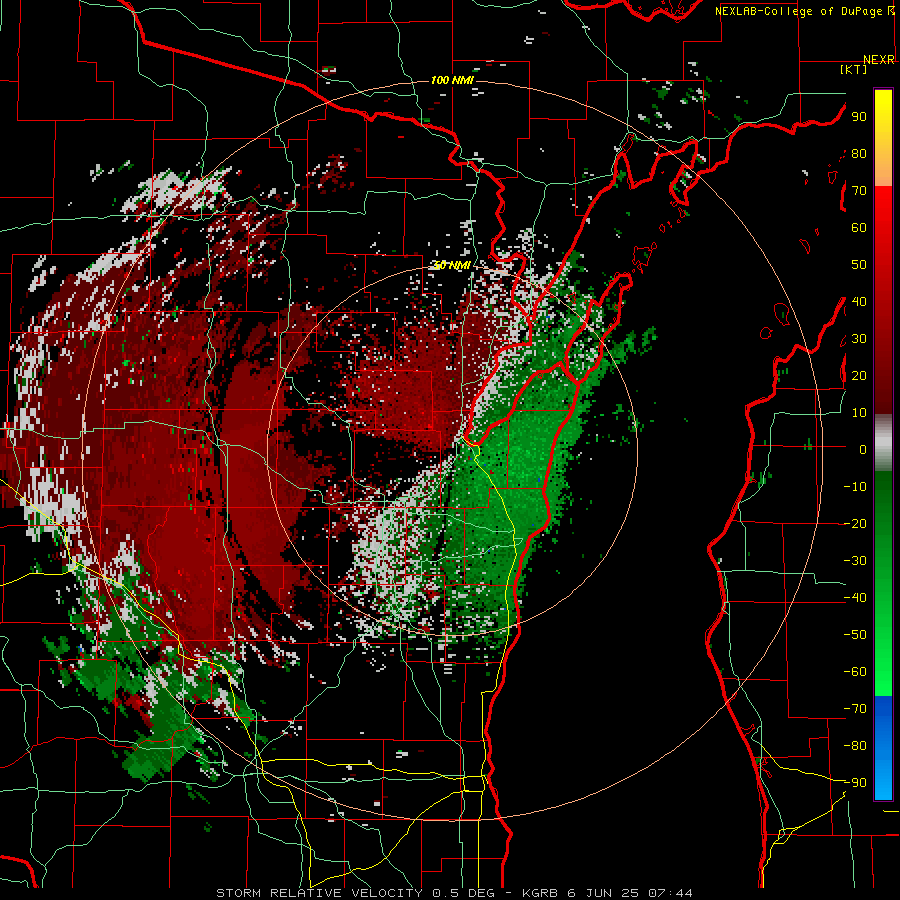The image size is (900, 900).
Task: Click the '-20' value on the velocity scale
Action: pyautogui.click(x=855, y=523)
